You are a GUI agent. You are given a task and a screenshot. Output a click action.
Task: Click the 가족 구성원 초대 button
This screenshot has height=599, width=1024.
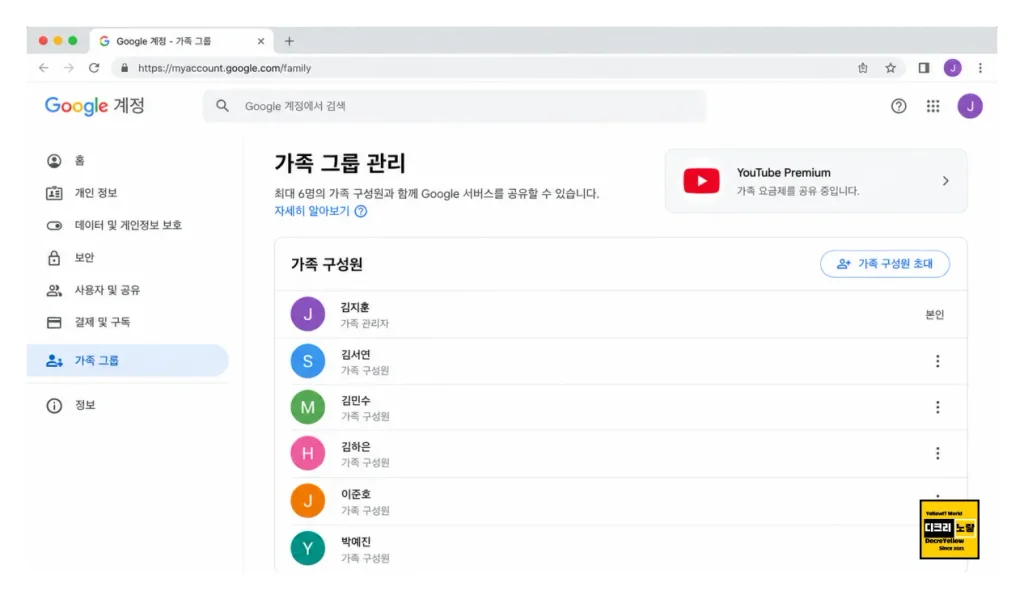(x=885, y=264)
